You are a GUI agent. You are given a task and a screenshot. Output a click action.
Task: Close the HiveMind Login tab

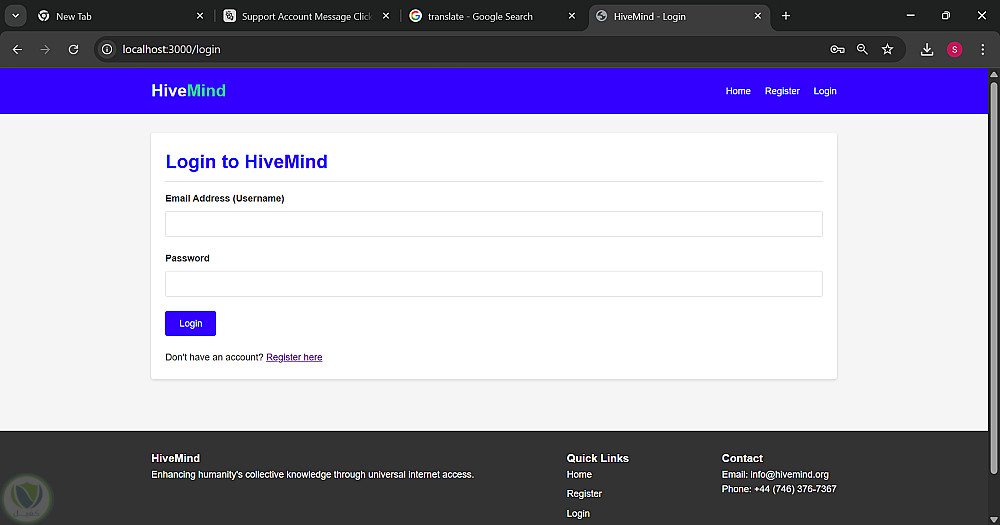coord(758,16)
